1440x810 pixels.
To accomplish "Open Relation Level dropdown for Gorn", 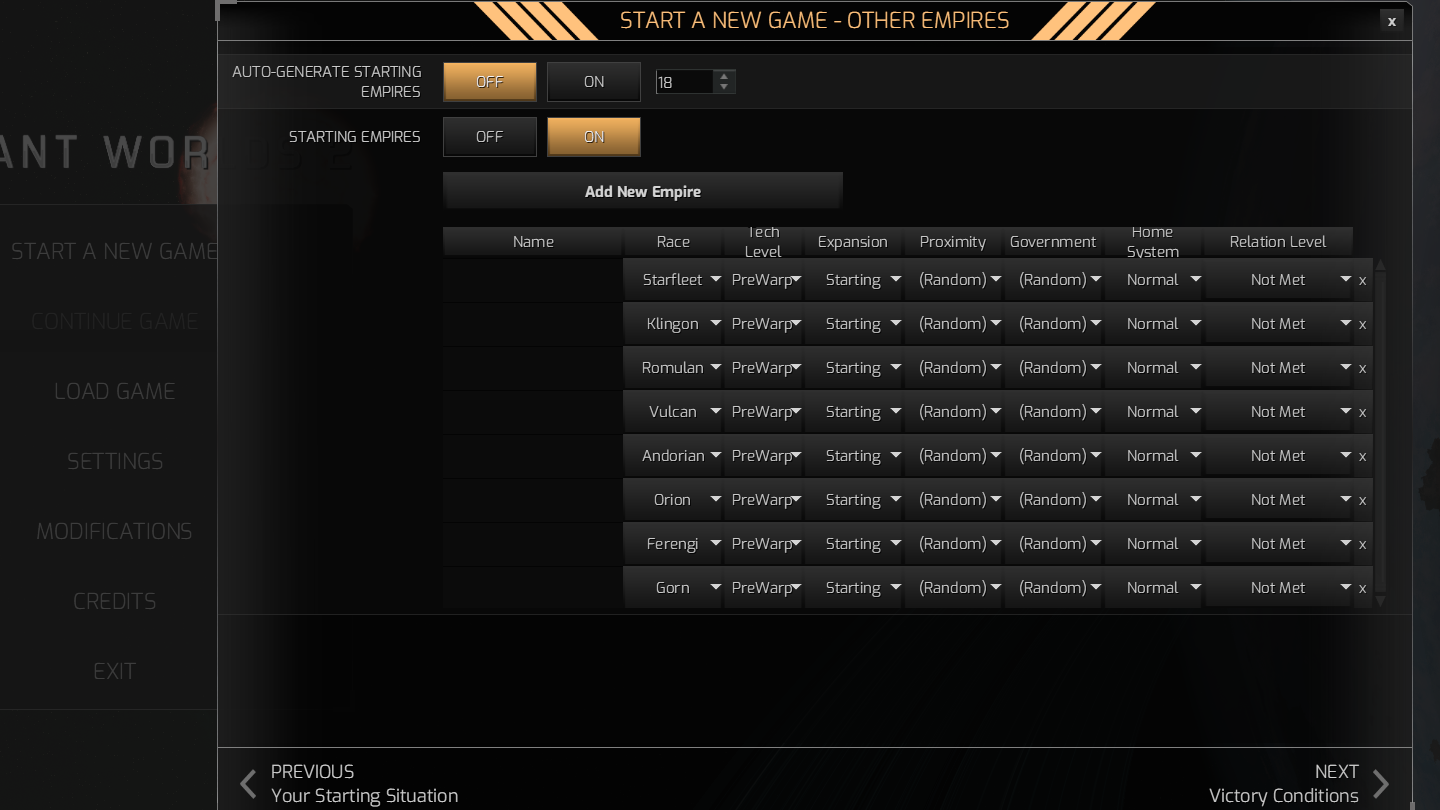I will (1279, 588).
